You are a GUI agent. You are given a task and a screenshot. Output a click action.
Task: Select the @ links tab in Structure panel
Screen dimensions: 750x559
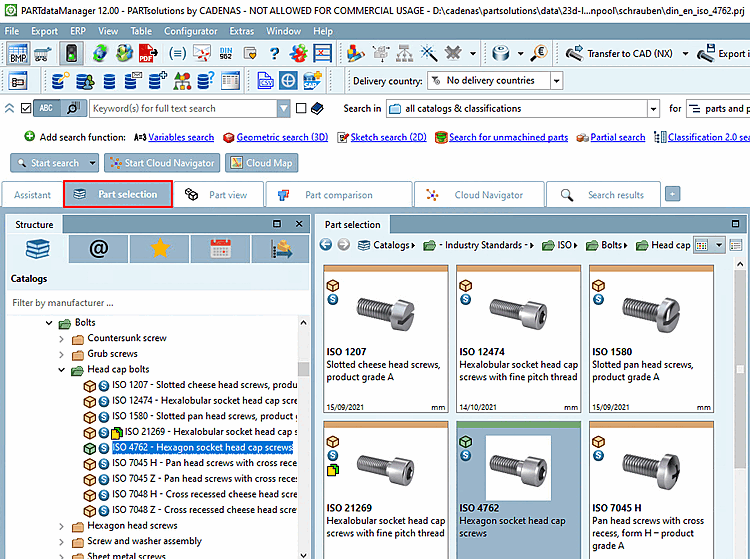98,249
